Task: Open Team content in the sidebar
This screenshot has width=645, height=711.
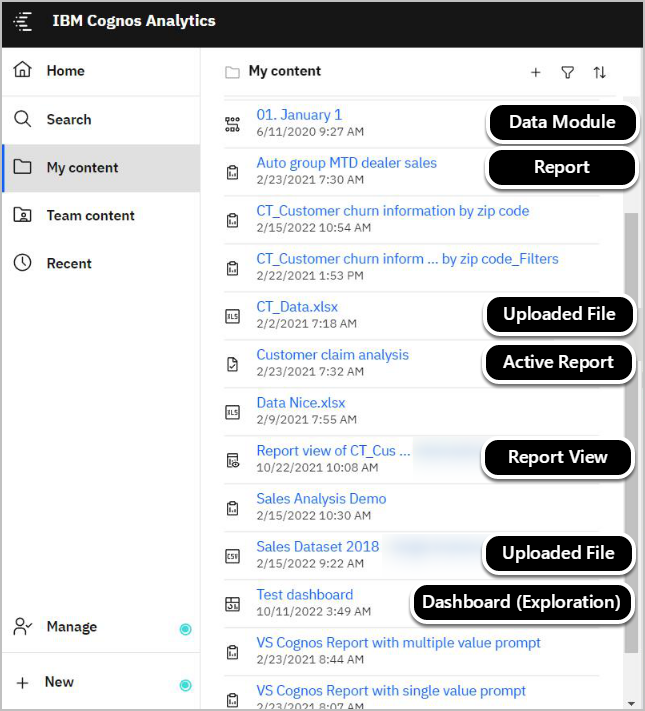Action: pyautogui.click(x=101, y=215)
